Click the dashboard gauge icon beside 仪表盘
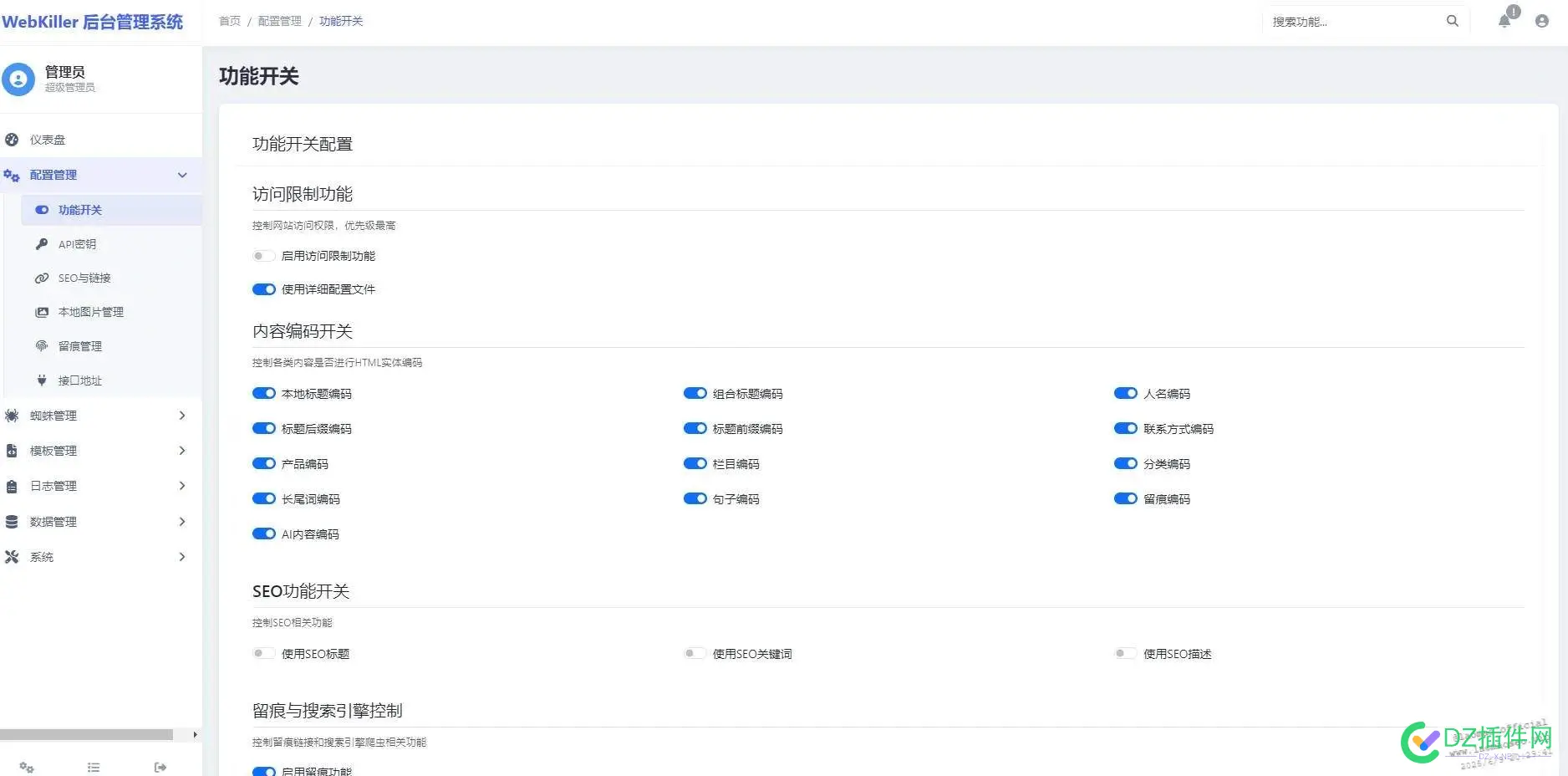The height and width of the screenshot is (776, 1568). [12, 140]
